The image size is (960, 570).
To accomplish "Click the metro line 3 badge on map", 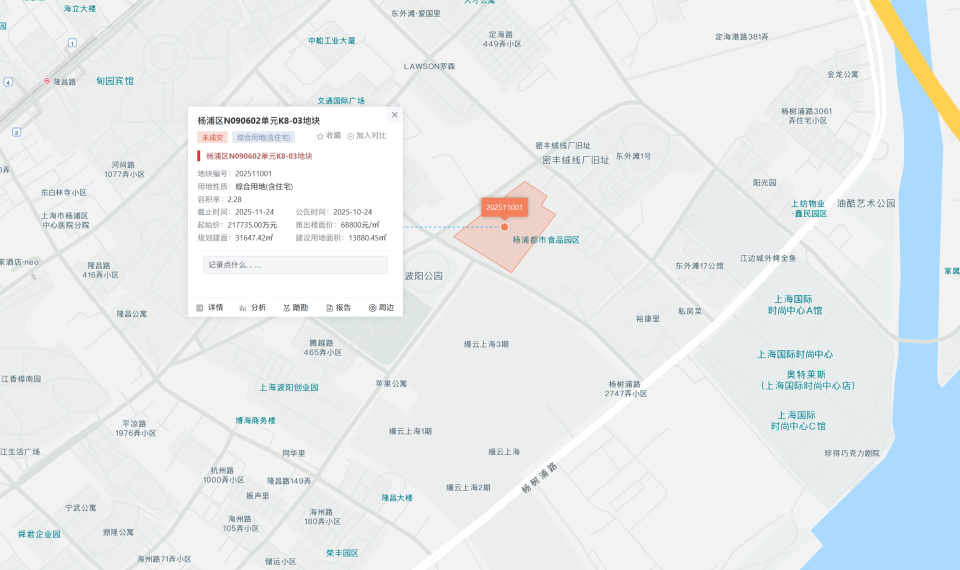I will 17,132.
